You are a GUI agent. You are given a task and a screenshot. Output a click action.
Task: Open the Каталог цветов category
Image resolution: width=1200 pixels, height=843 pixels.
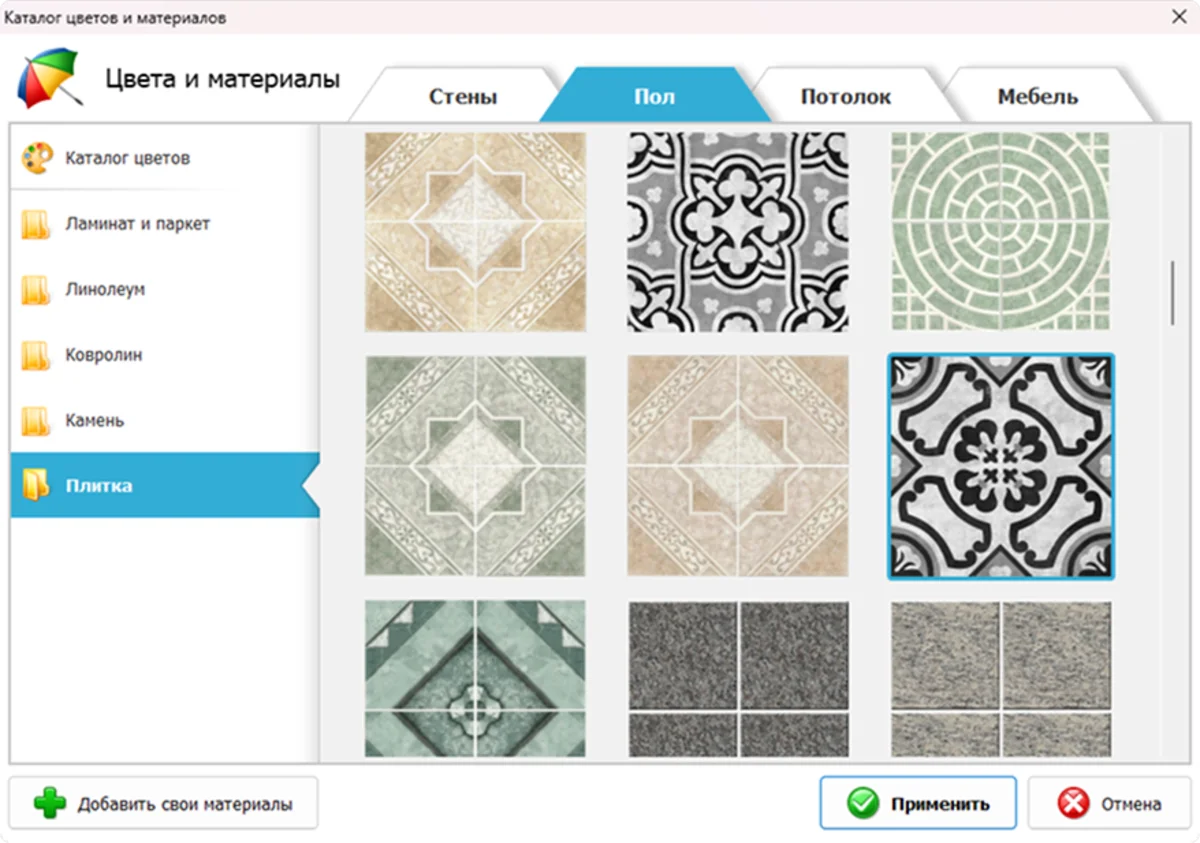165,158
